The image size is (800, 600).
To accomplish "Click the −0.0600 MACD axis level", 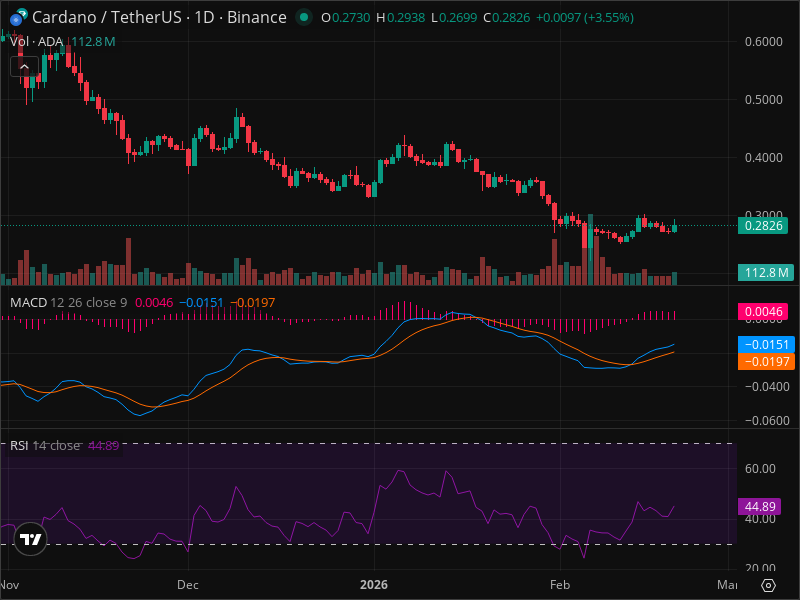I will [x=767, y=421].
